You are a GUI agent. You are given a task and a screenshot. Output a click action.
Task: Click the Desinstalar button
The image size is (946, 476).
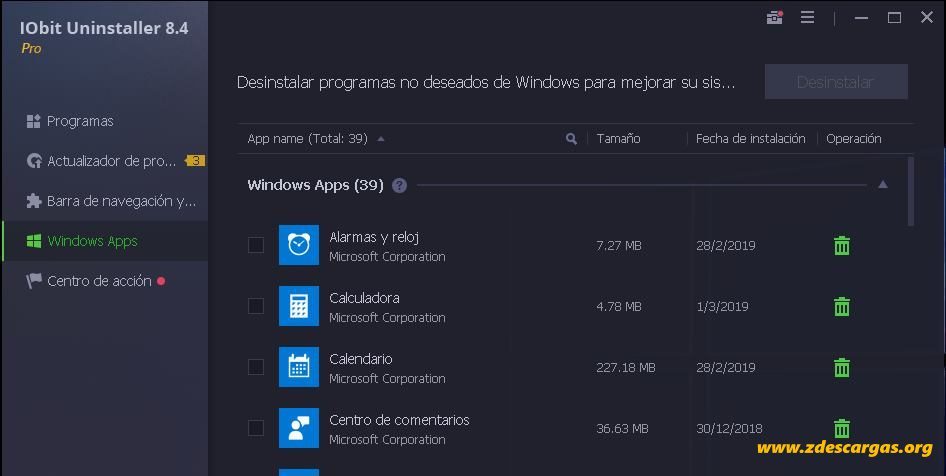tap(836, 82)
